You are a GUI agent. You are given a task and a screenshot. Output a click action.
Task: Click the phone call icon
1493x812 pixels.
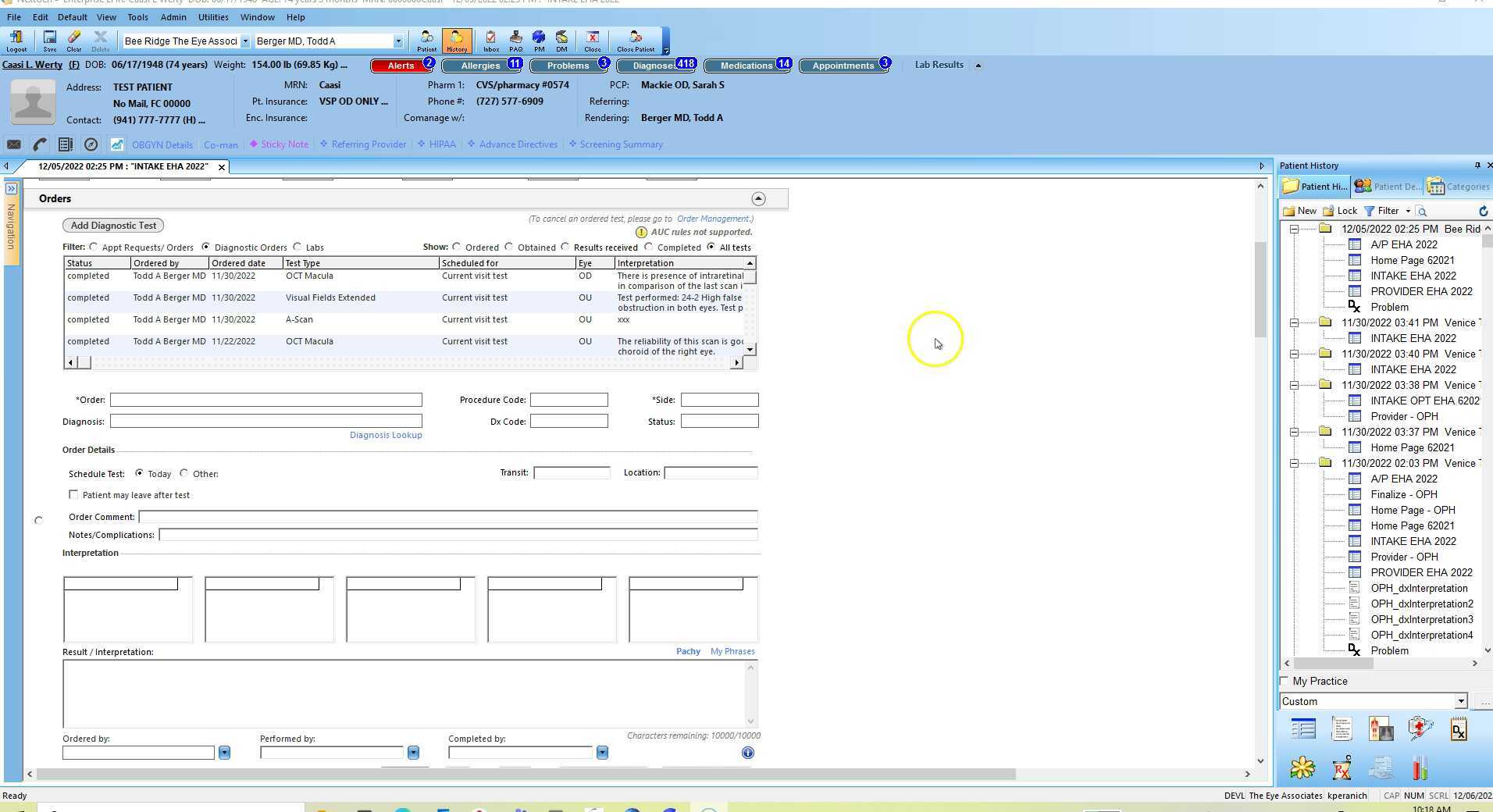click(40, 144)
